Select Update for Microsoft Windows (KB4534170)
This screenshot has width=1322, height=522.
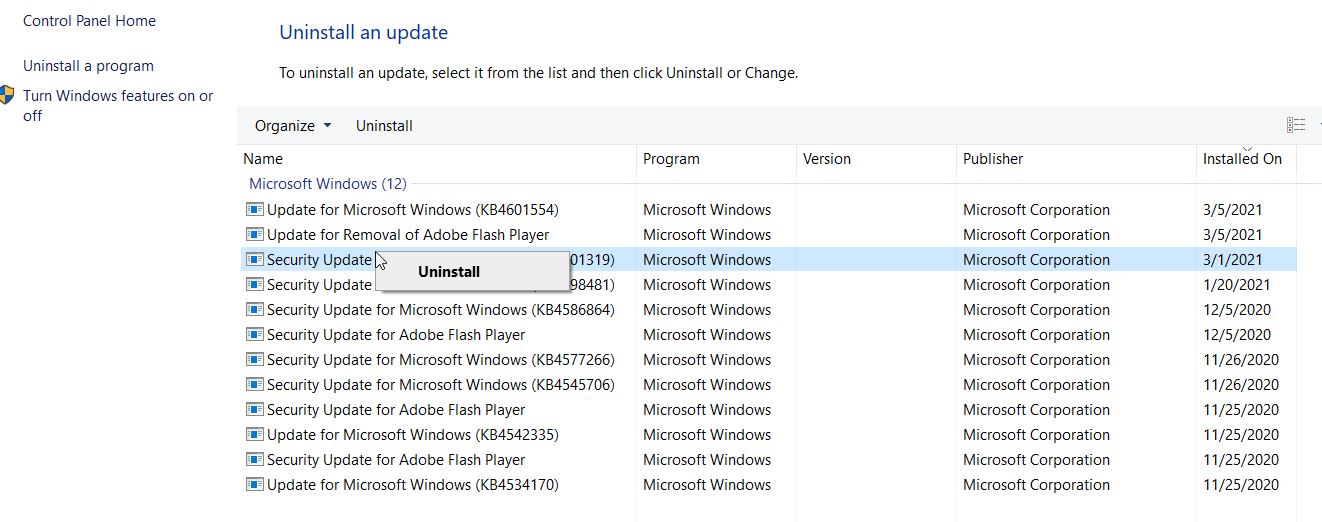412,485
